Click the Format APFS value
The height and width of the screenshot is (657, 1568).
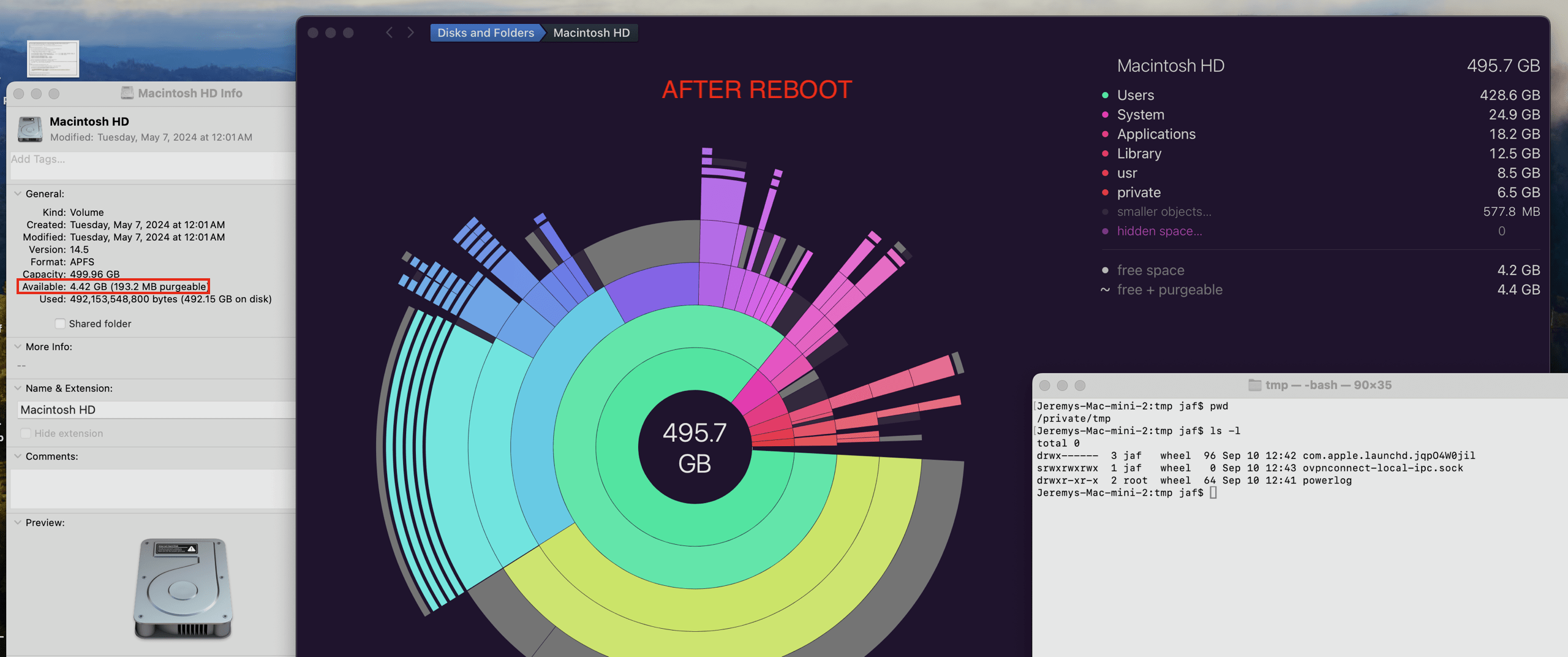(82, 262)
